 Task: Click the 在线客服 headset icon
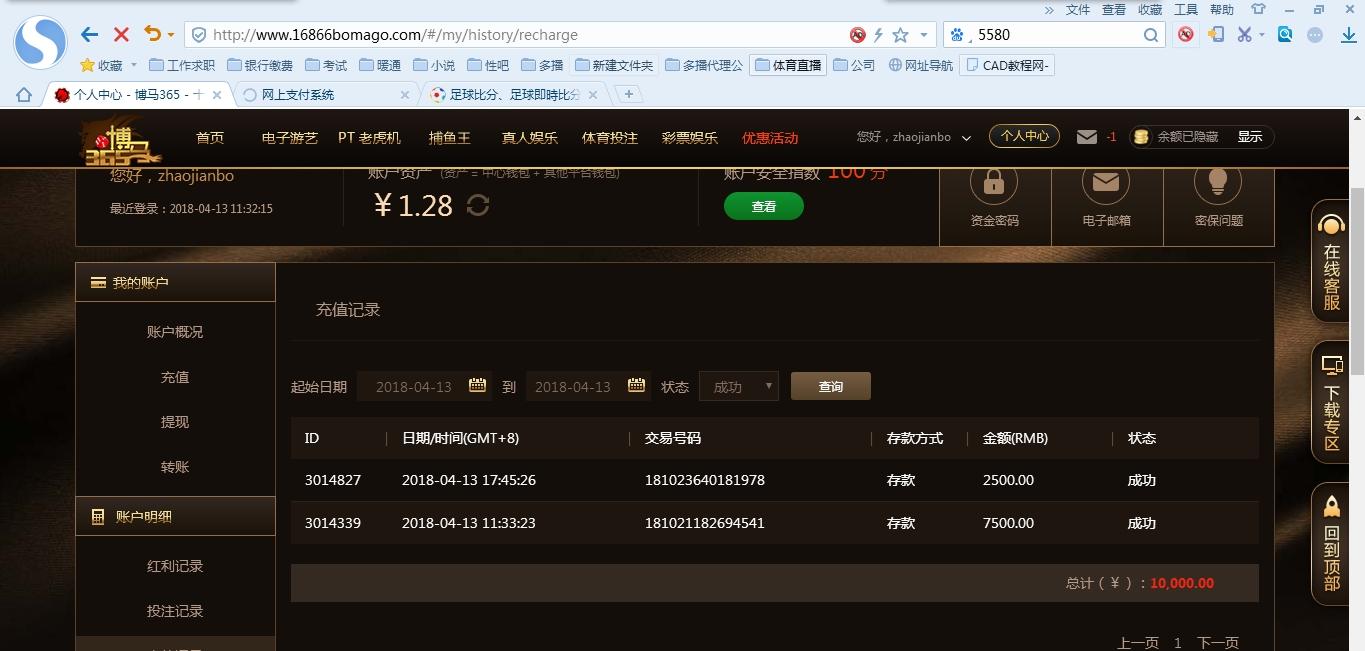tap(1331, 224)
